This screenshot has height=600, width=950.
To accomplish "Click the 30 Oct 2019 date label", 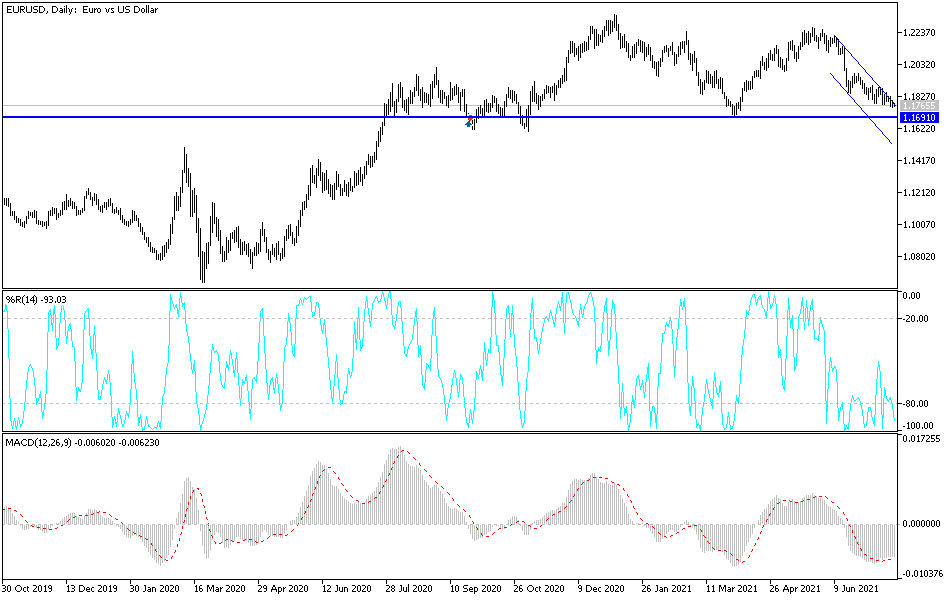I will click(x=29, y=590).
